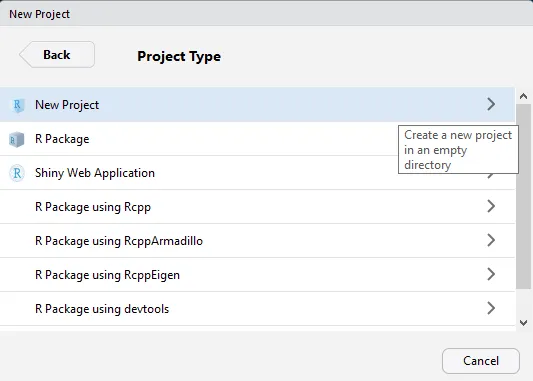Click the scrollbar up arrow

click(x=523, y=96)
